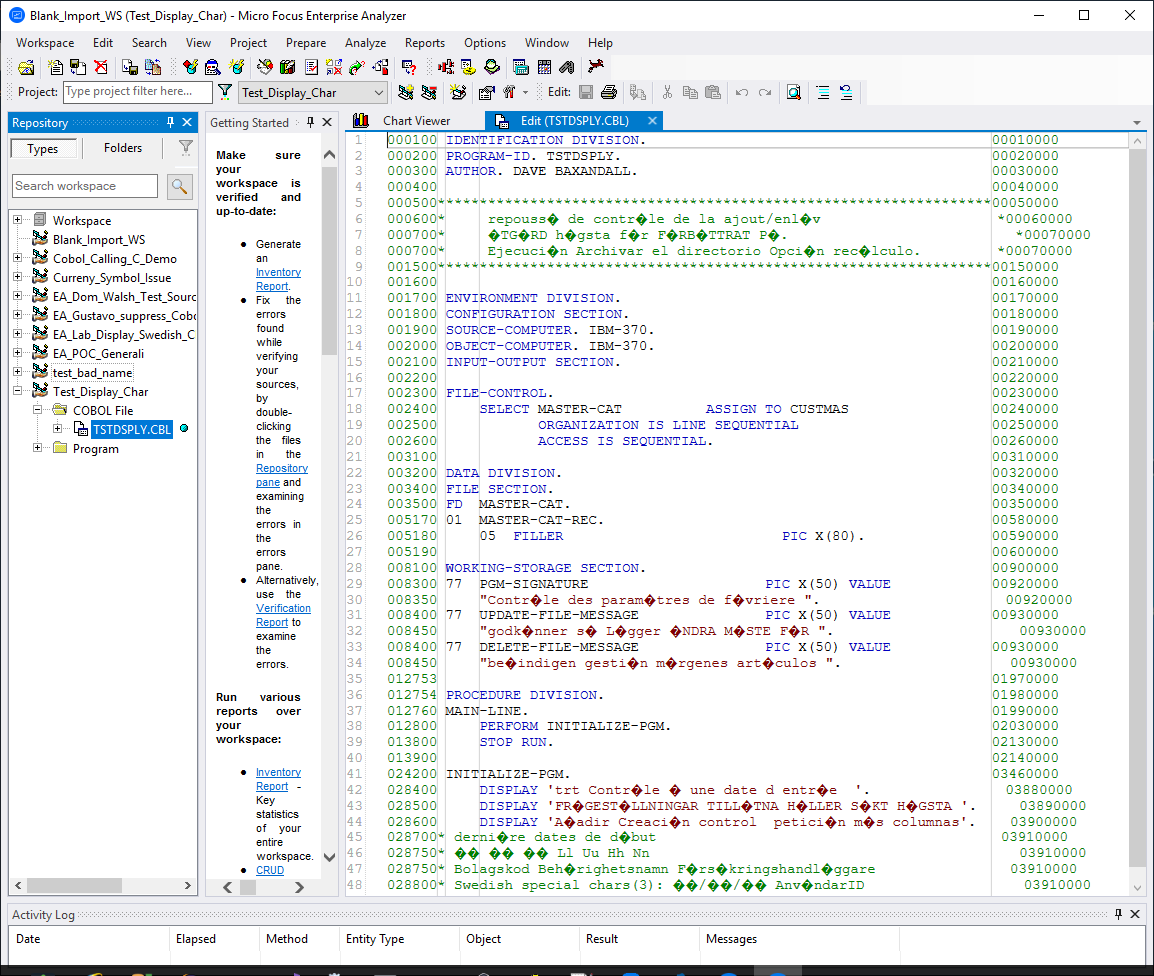Open the Analyze menu
This screenshot has height=976, width=1154.
[365, 43]
